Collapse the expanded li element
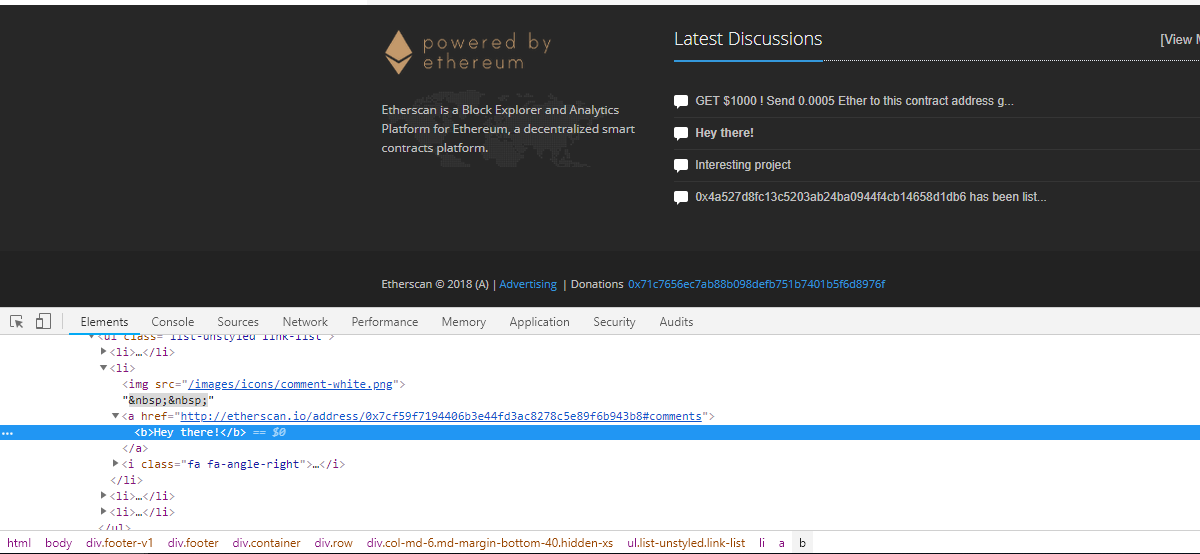The width and height of the screenshot is (1200, 554). (103, 368)
